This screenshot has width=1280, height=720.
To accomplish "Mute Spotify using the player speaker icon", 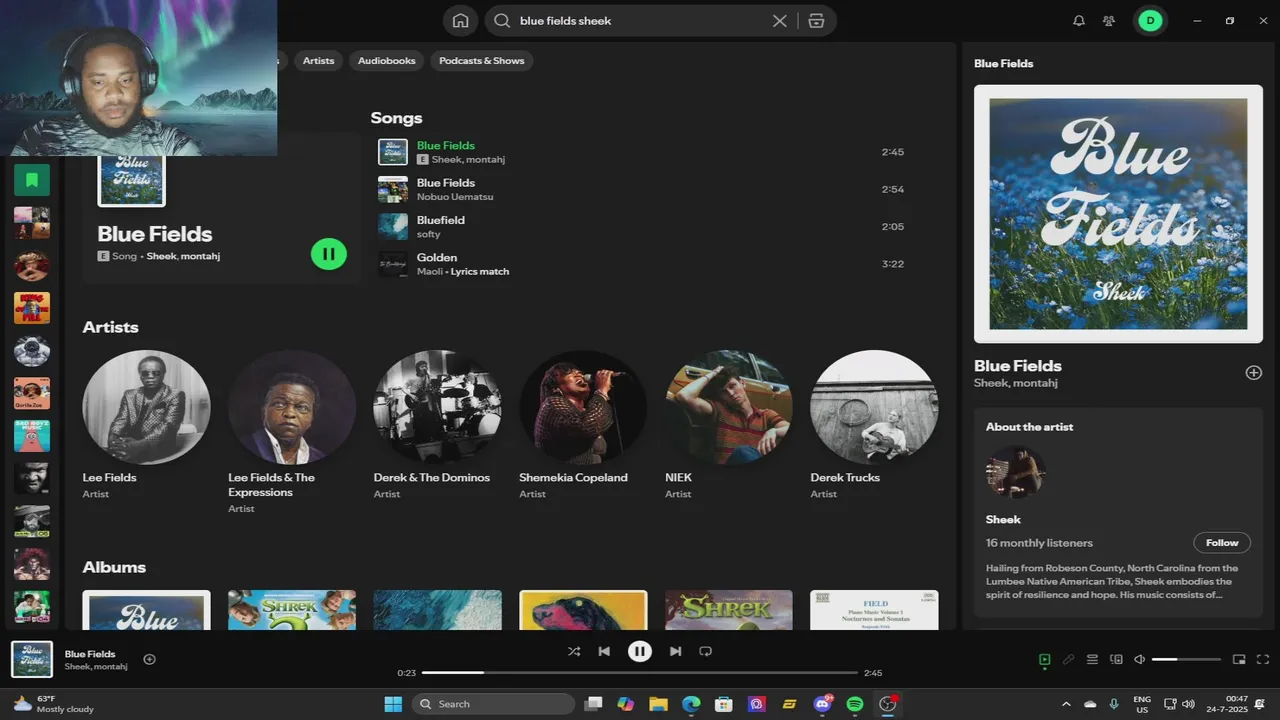I will pos(1140,659).
